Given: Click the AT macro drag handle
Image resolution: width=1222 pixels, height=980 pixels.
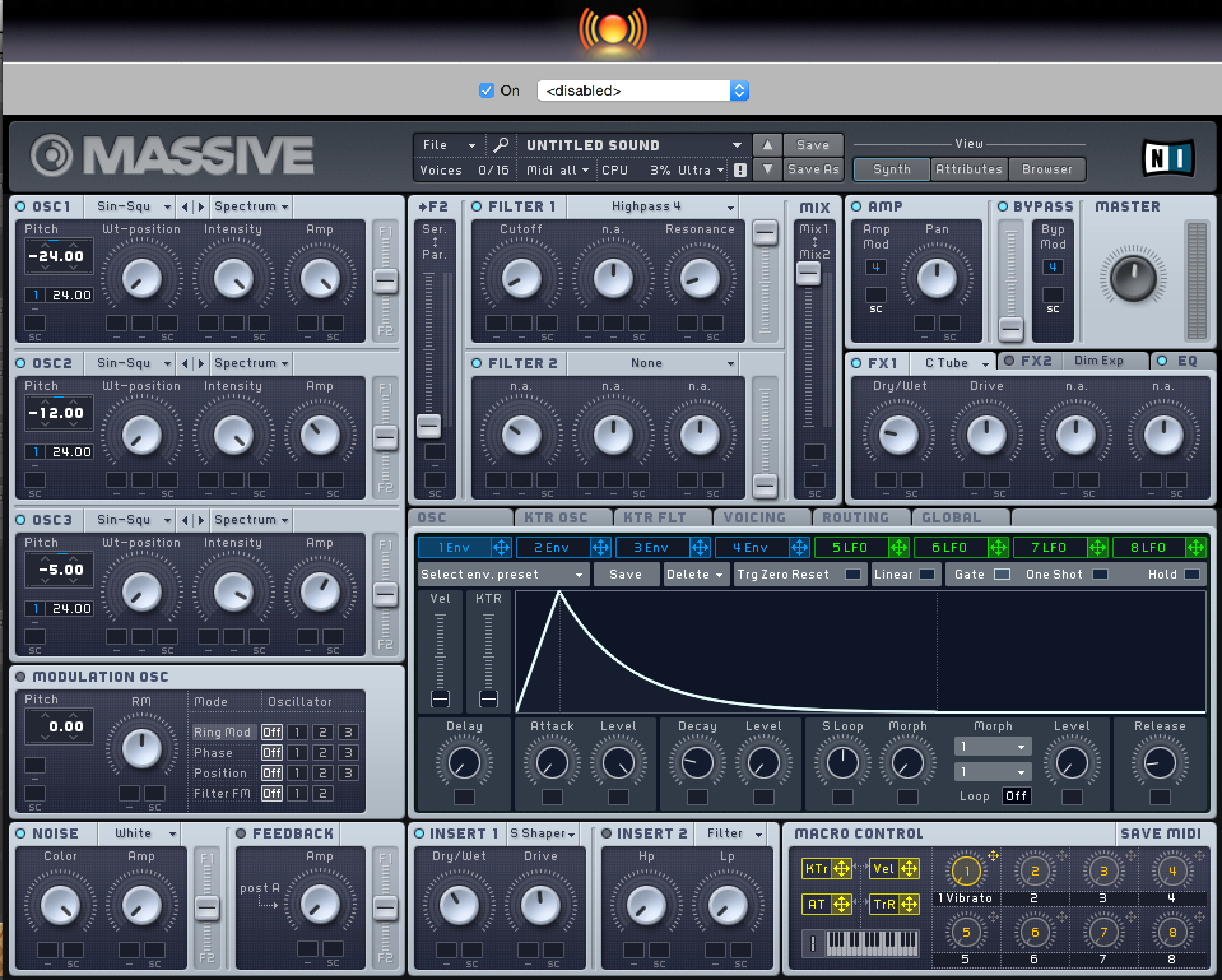Looking at the screenshot, I should pyautogui.click(x=842, y=904).
